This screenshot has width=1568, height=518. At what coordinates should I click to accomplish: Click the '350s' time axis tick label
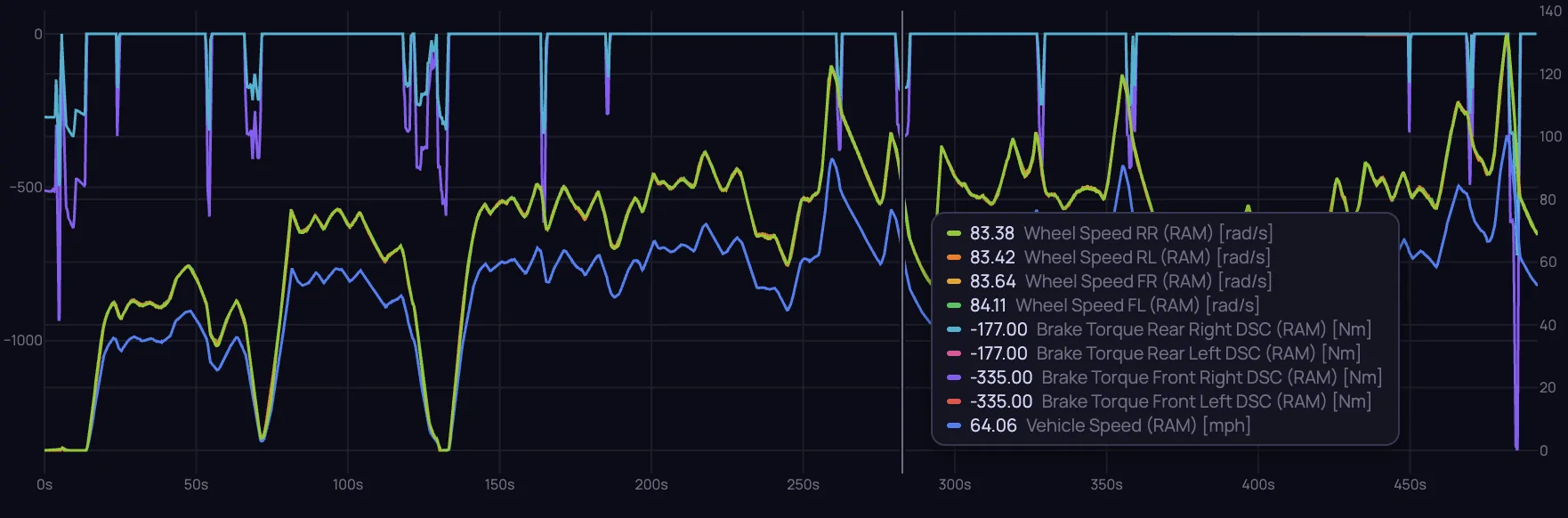1106,485
